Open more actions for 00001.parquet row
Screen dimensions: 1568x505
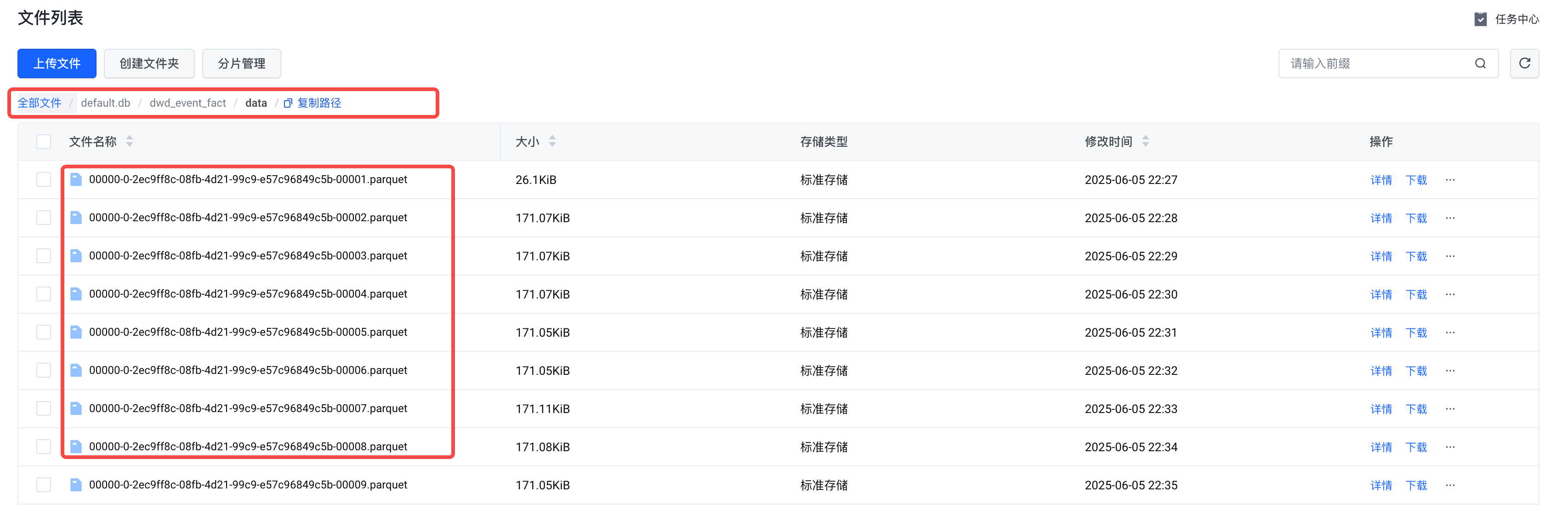(x=1450, y=180)
